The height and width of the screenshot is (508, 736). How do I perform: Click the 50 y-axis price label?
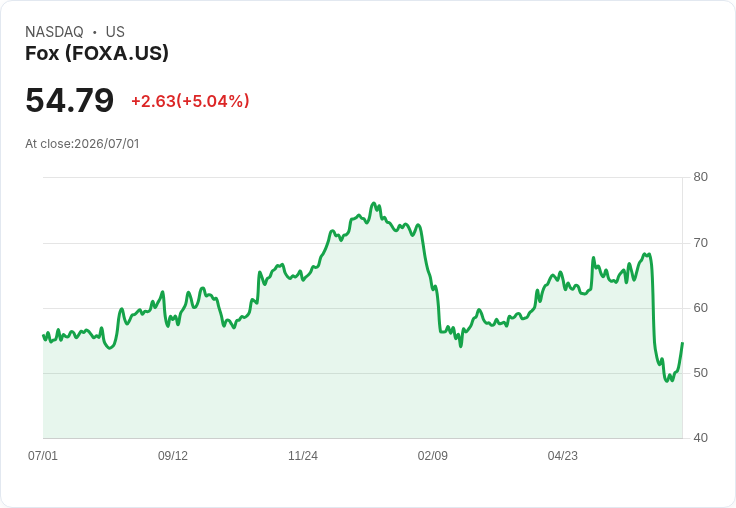pyautogui.click(x=700, y=373)
